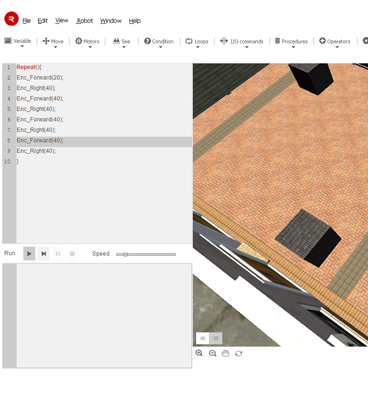Click the Loops icon

[x=189, y=41]
